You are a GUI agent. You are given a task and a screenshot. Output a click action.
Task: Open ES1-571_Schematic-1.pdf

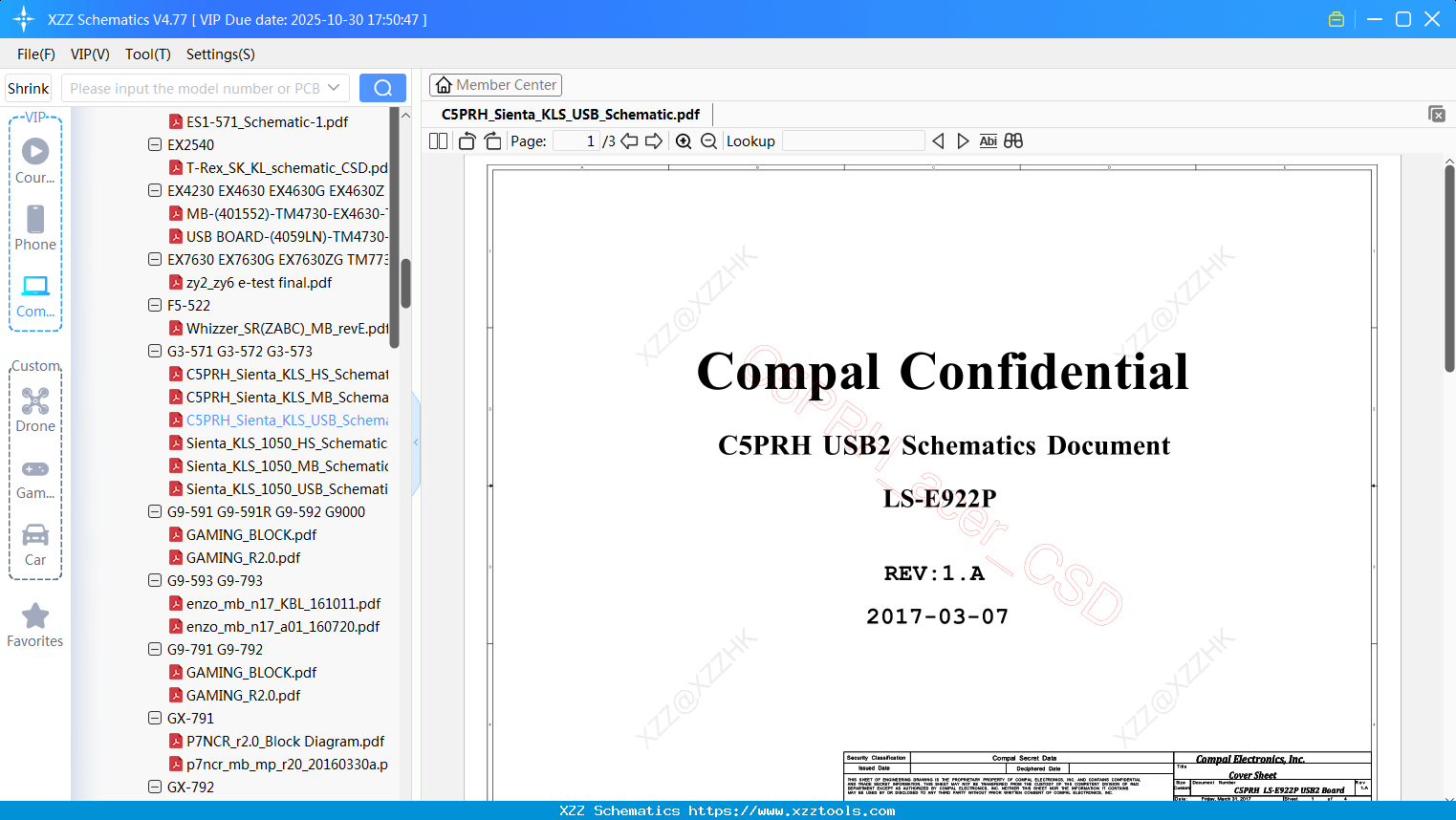click(x=267, y=121)
